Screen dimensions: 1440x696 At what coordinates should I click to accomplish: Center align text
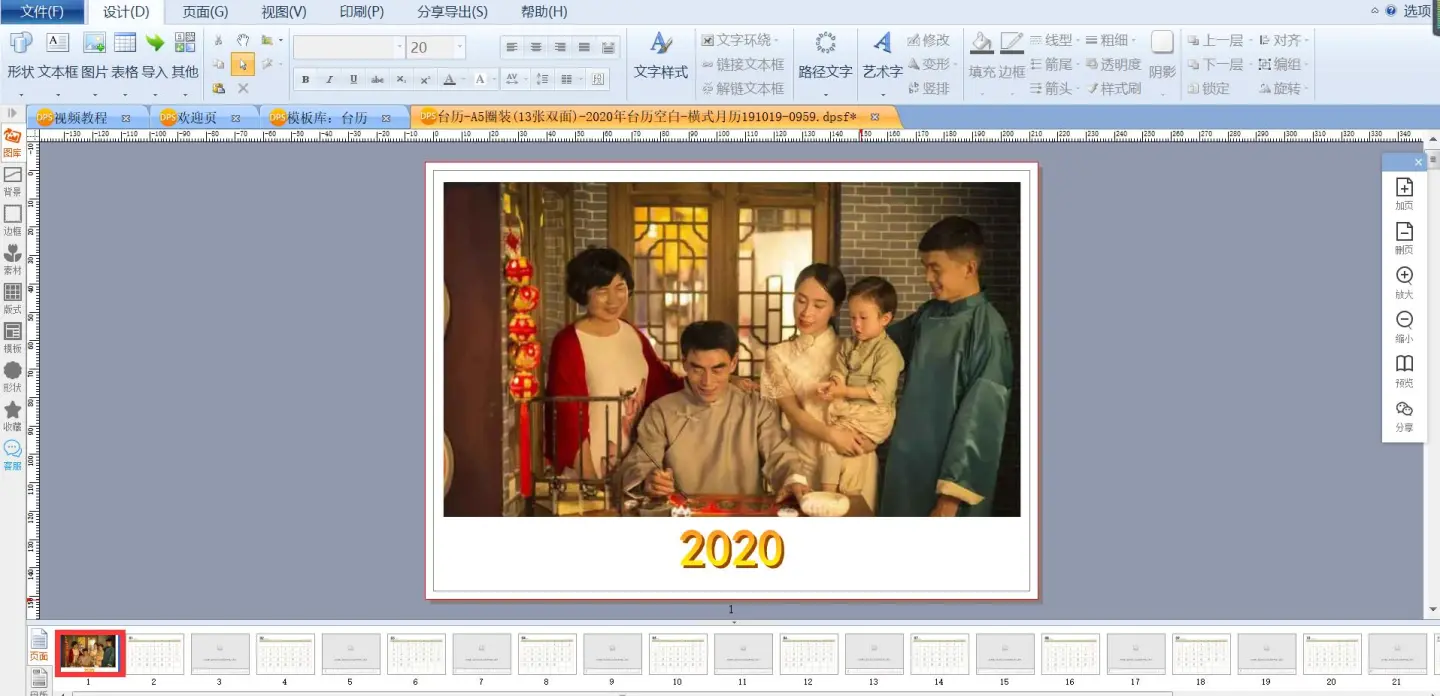(536, 47)
